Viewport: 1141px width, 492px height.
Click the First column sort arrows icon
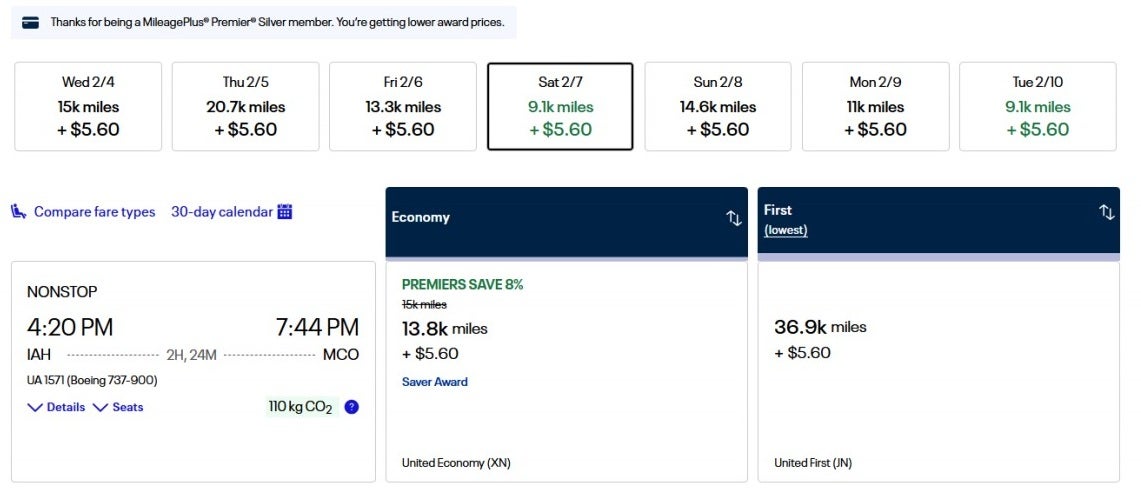coord(1106,212)
